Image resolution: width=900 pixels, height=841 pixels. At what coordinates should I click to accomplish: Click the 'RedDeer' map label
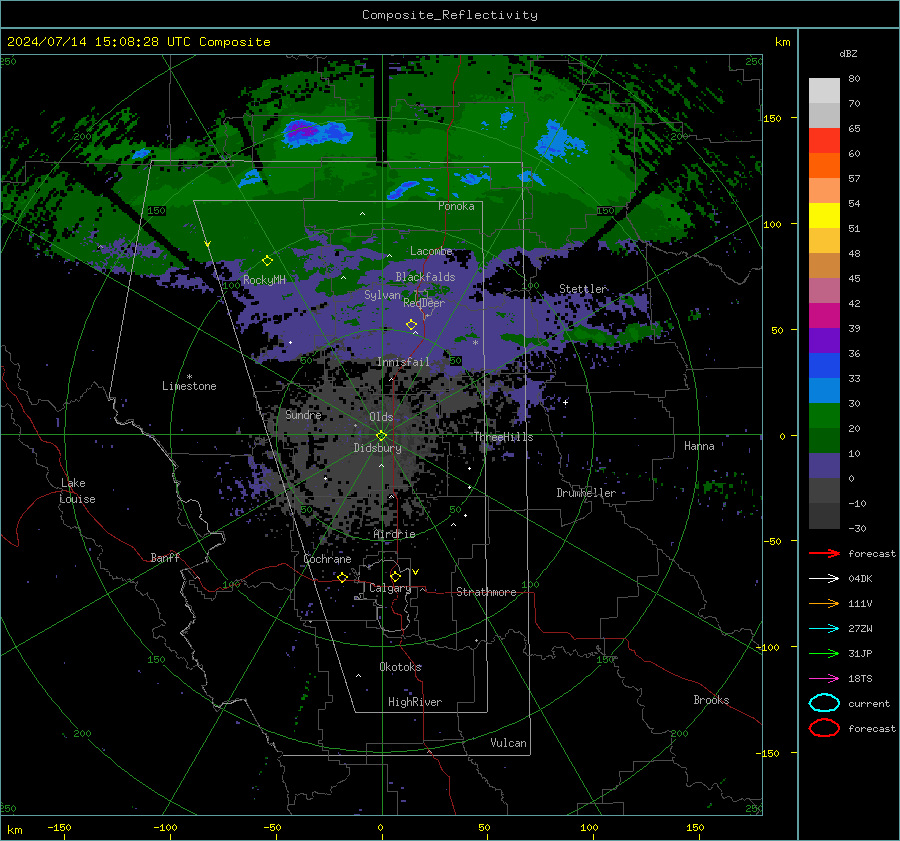click(424, 303)
